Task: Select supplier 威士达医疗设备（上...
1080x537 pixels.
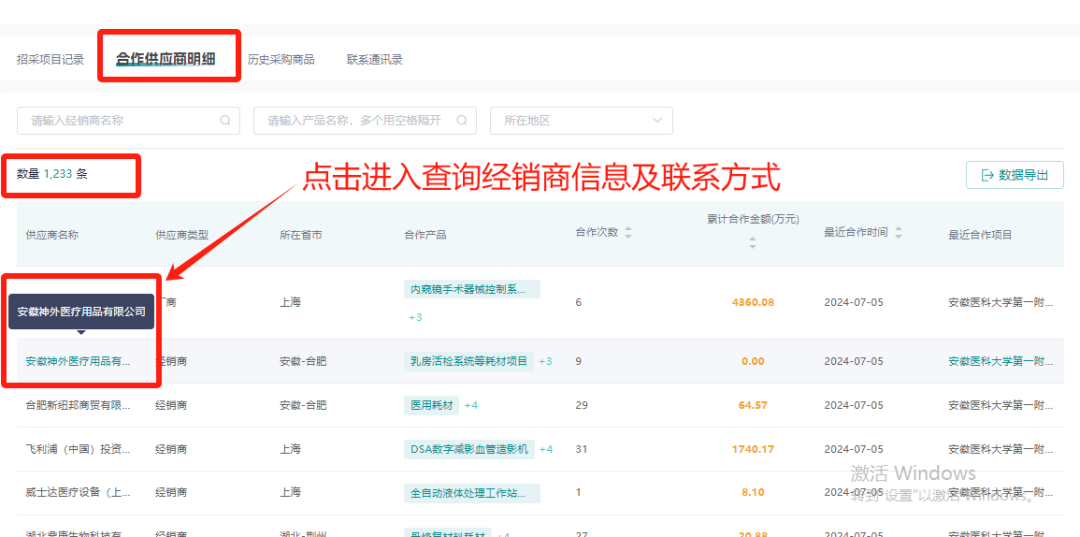Action: (78, 493)
